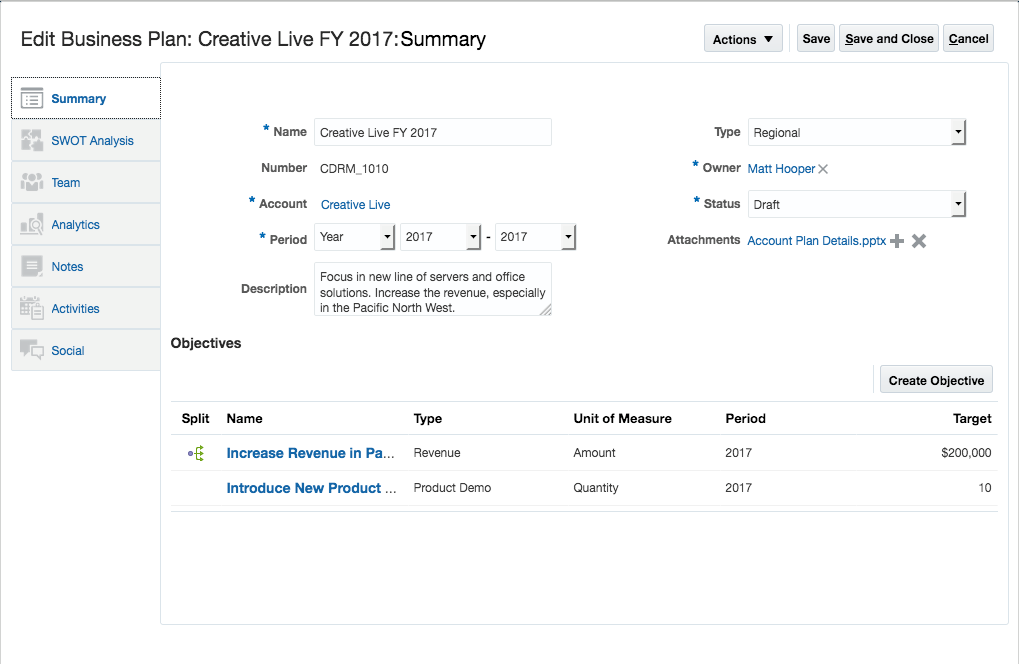This screenshot has width=1019, height=664.
Task: Click the Notes sidebar icon
Action: pyautogui.click(x=32, y=267)
